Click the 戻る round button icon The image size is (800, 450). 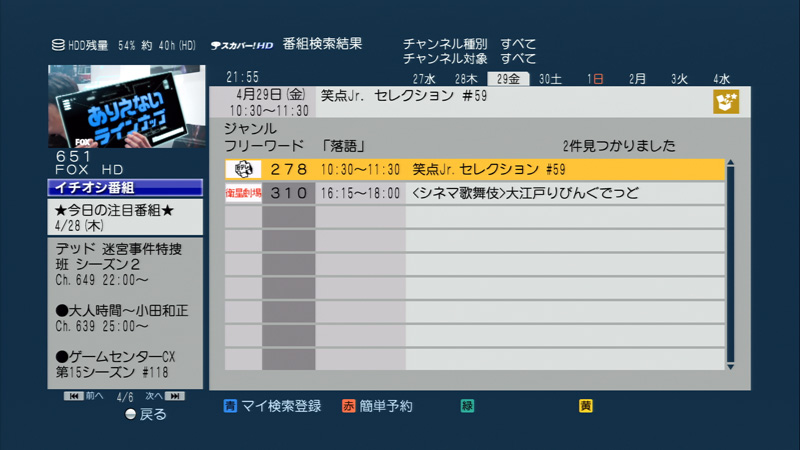(x=130, y=414)
